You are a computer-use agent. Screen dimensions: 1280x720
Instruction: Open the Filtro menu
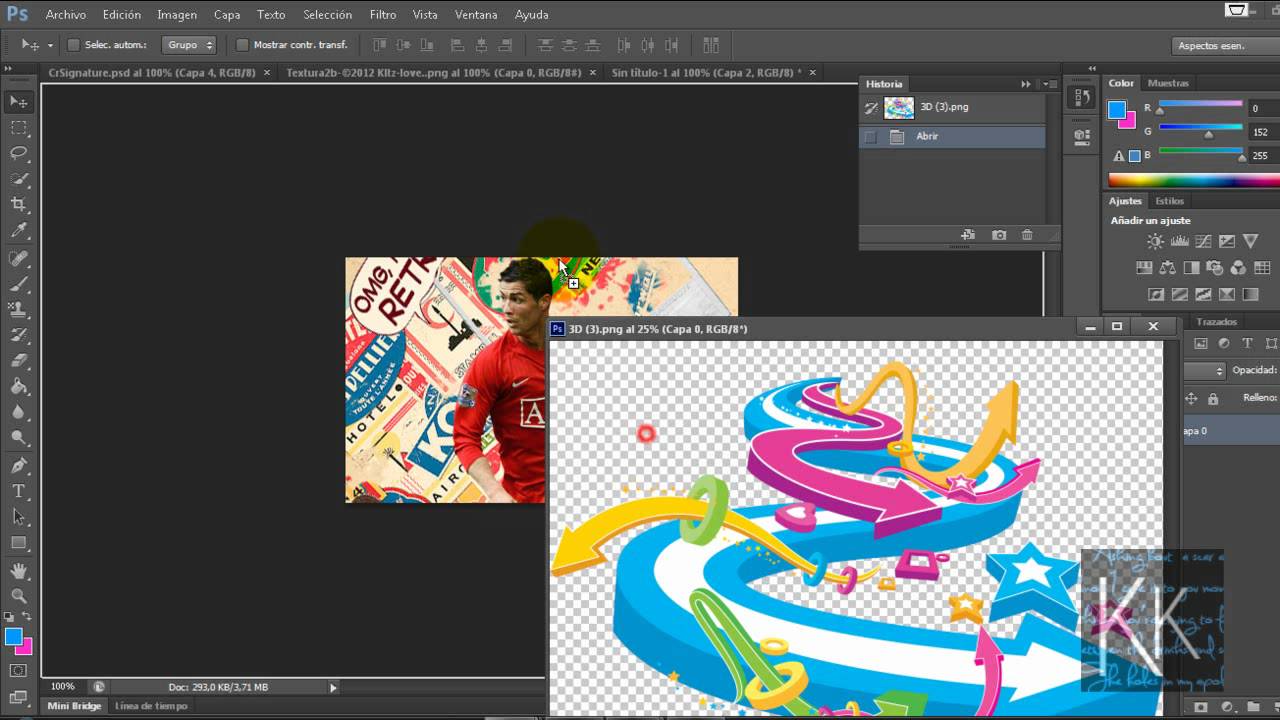coord(383,15)
